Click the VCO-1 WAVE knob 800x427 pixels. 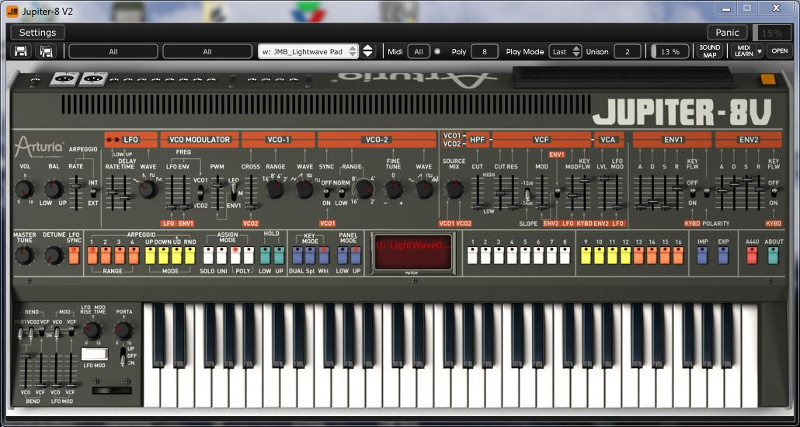point(305,189)
